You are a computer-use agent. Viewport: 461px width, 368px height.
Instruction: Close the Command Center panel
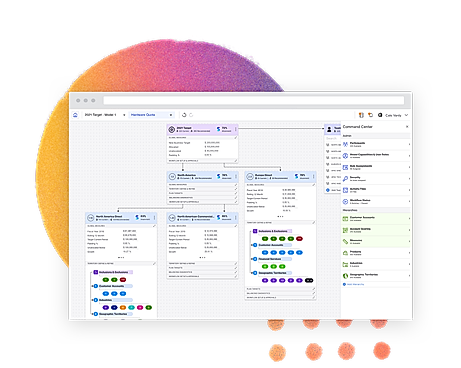point(407,127)
